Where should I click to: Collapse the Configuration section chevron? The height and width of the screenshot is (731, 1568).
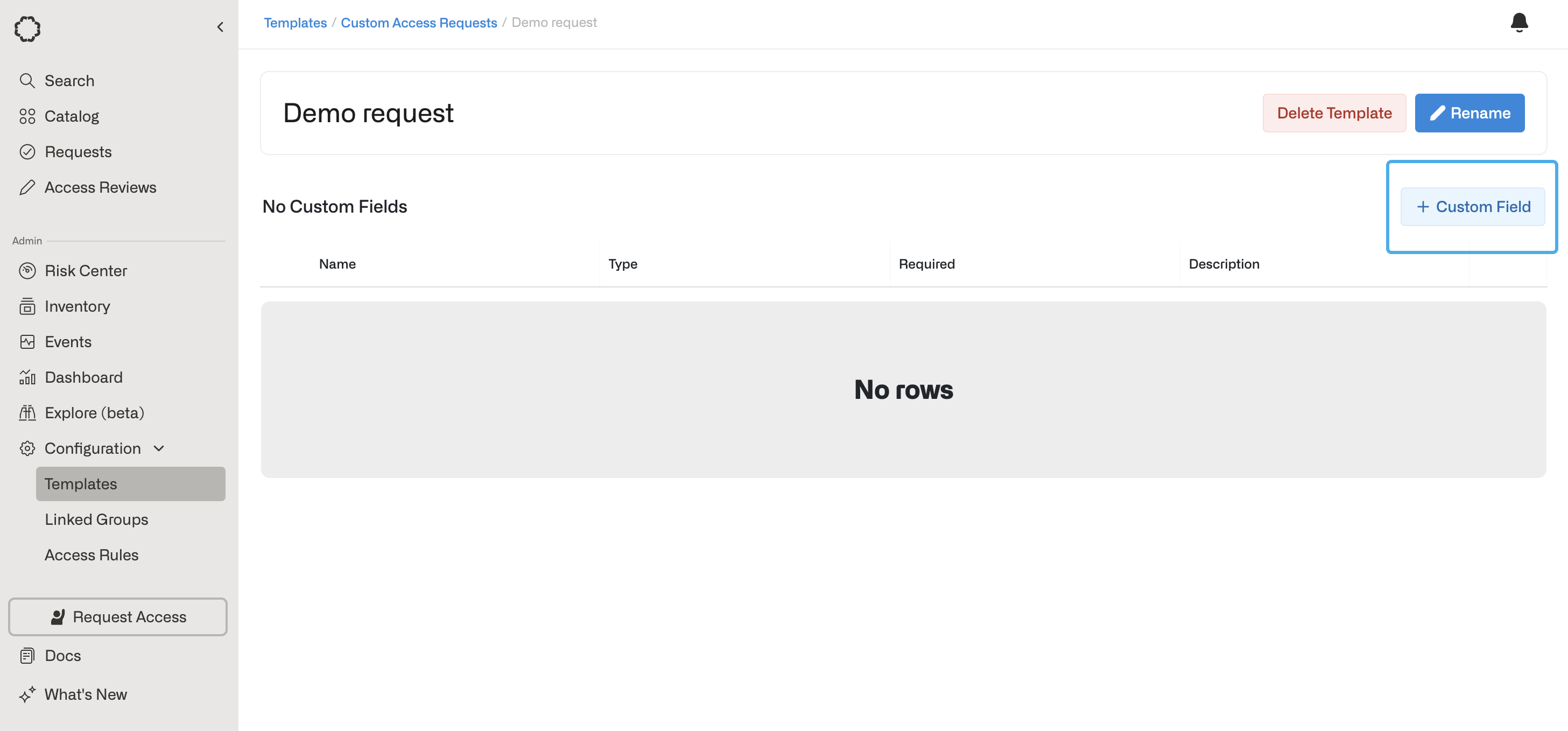click(159, 448)
